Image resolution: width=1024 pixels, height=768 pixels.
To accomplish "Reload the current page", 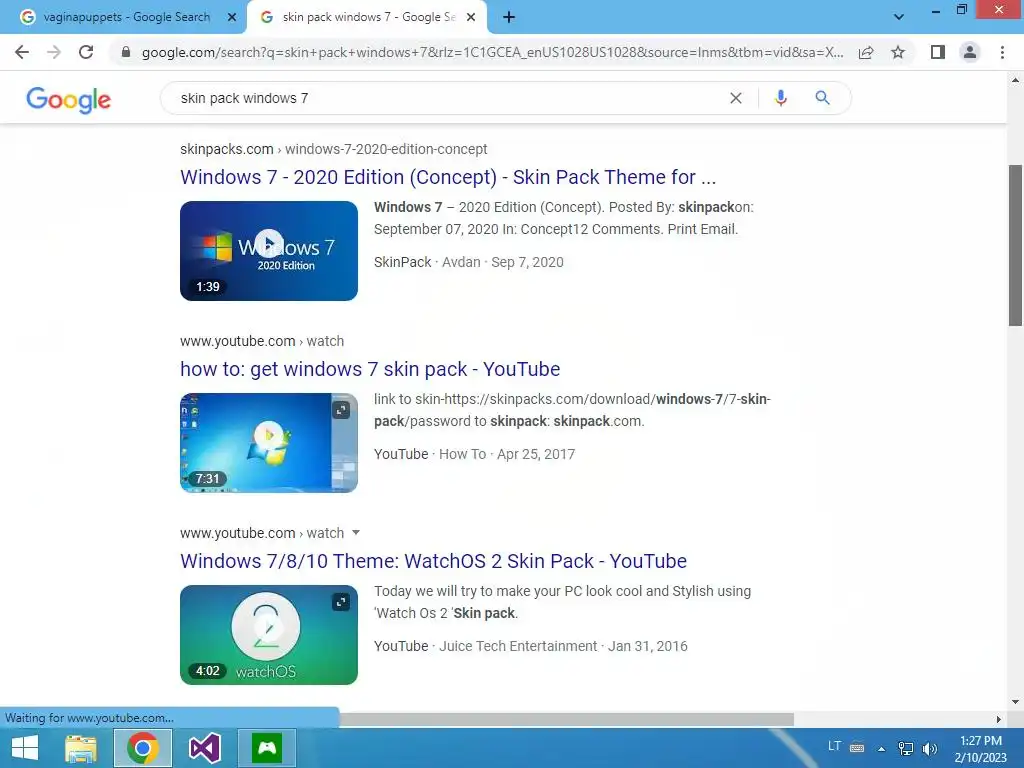I will tap(86, 52).
